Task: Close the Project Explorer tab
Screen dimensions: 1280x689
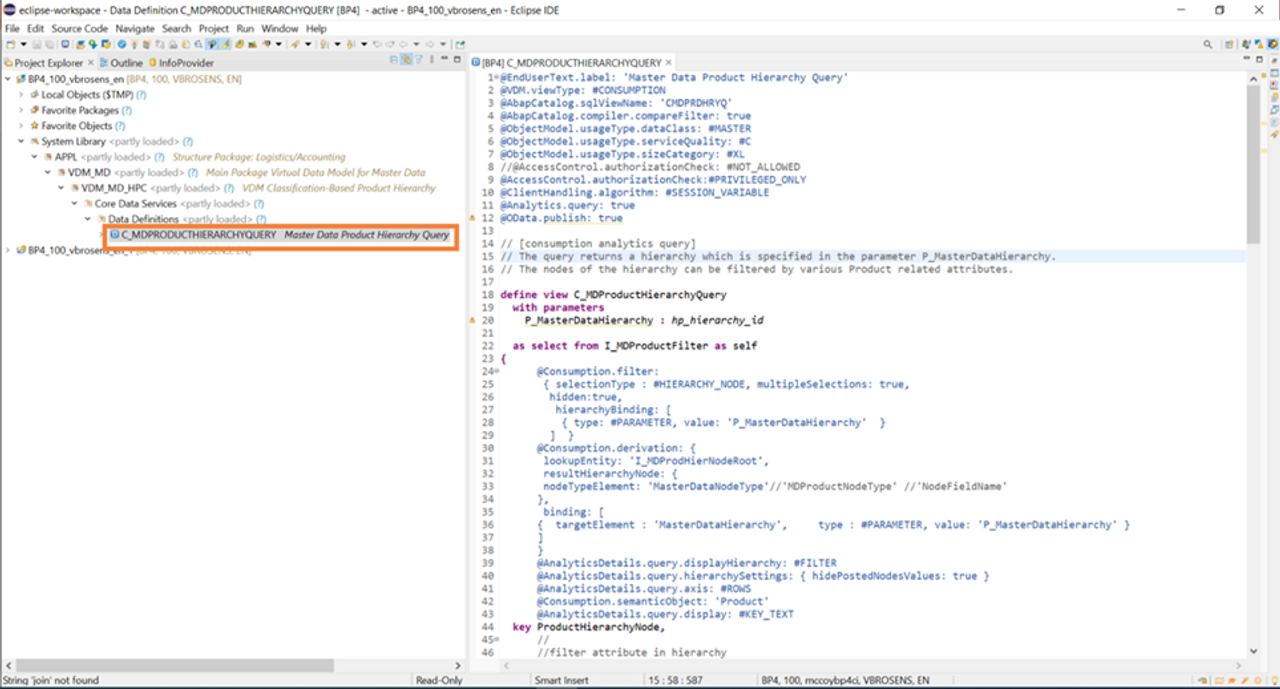Action: [91, 63]
